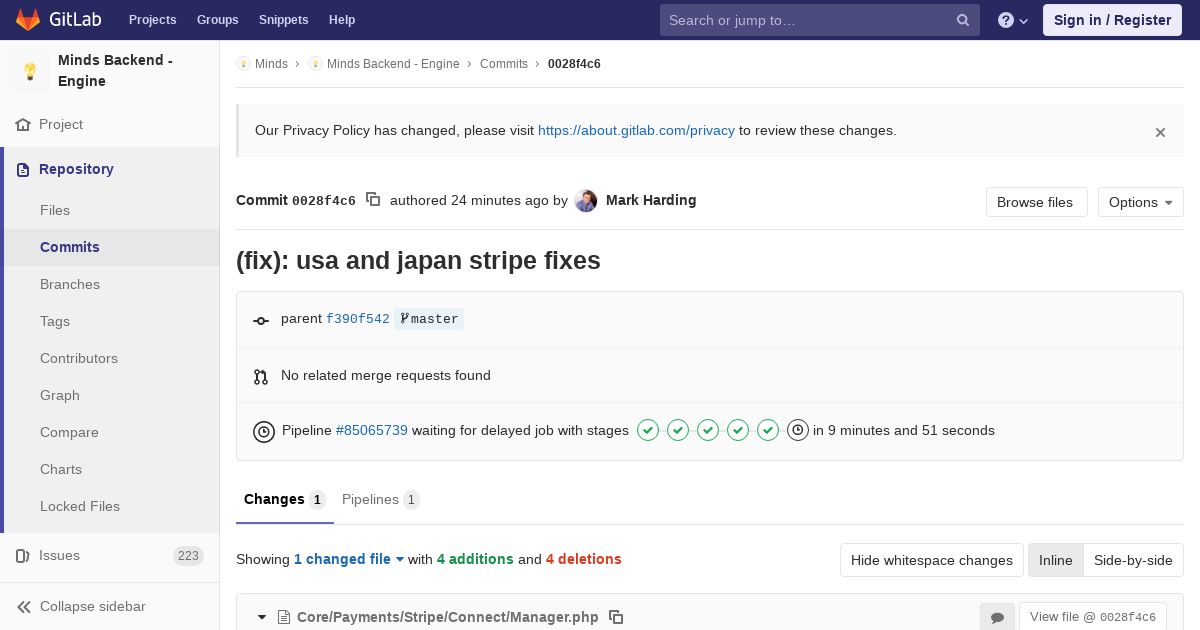1200x630 pixels.
Task: Click Commits breadcrumb link
Action: click(x=504, y=64)
